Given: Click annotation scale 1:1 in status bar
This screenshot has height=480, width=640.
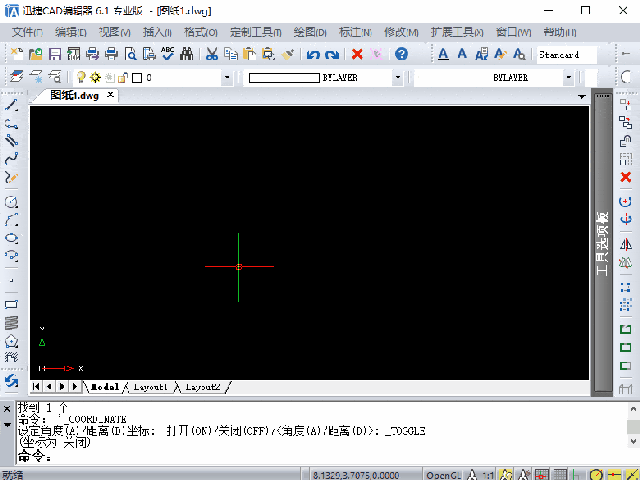Looking at the screenshot, I should [x=488, y=475].
